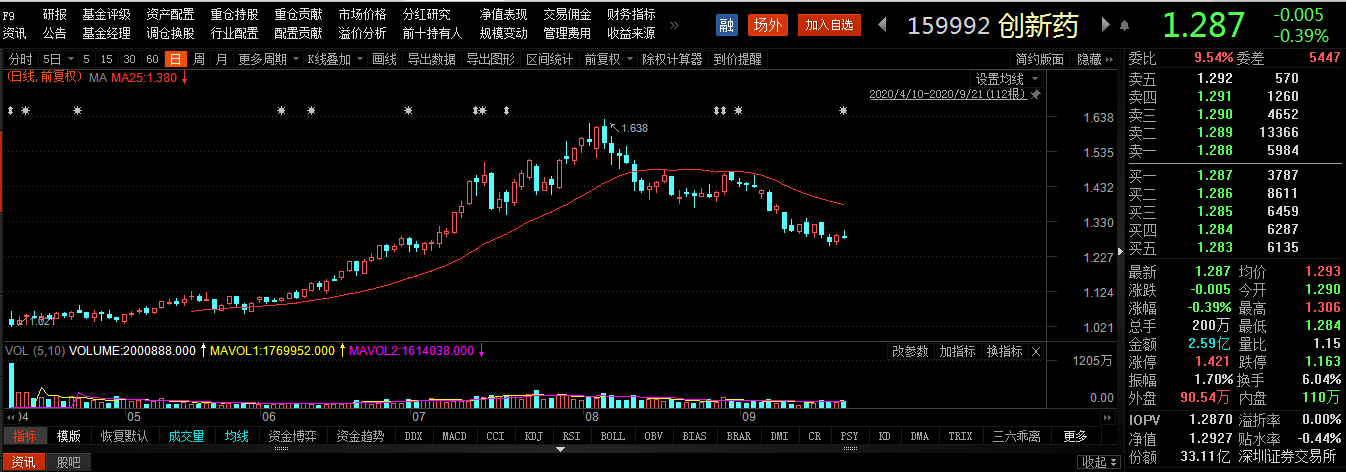Select the 月 monthly K-line period
Viewport: 1346px width, 472px height.
[221, 60]
